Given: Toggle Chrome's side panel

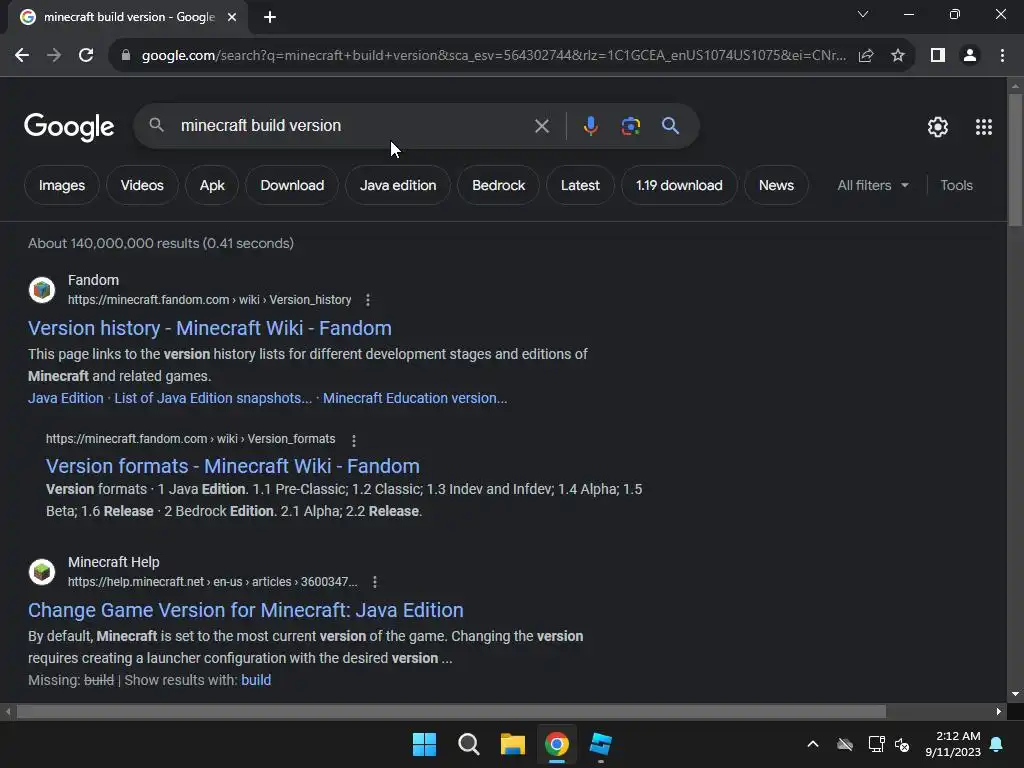Looking at the screenshot, I should point(938,56).
